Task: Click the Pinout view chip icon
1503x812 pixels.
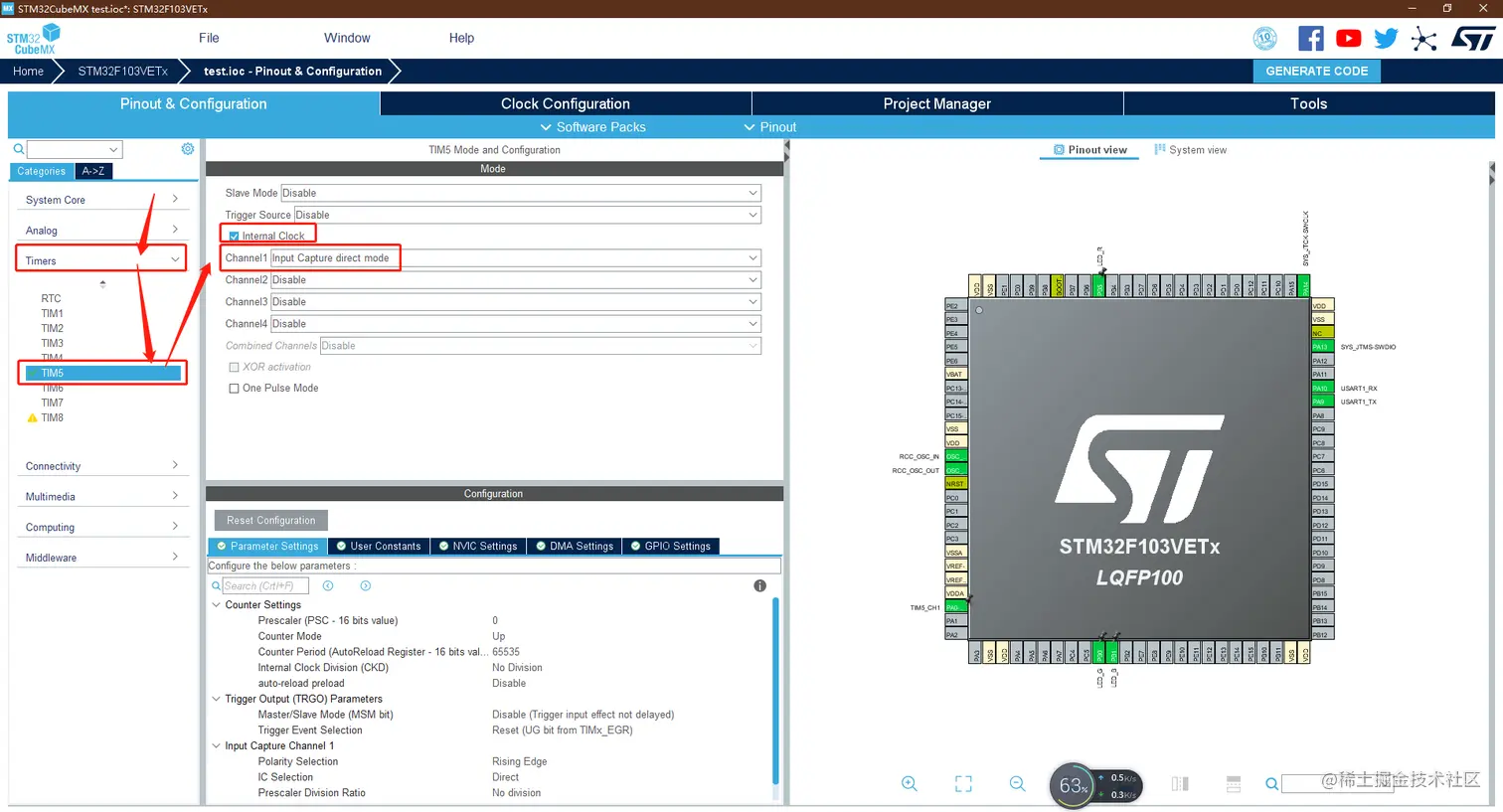Action: pos(1059,150)
